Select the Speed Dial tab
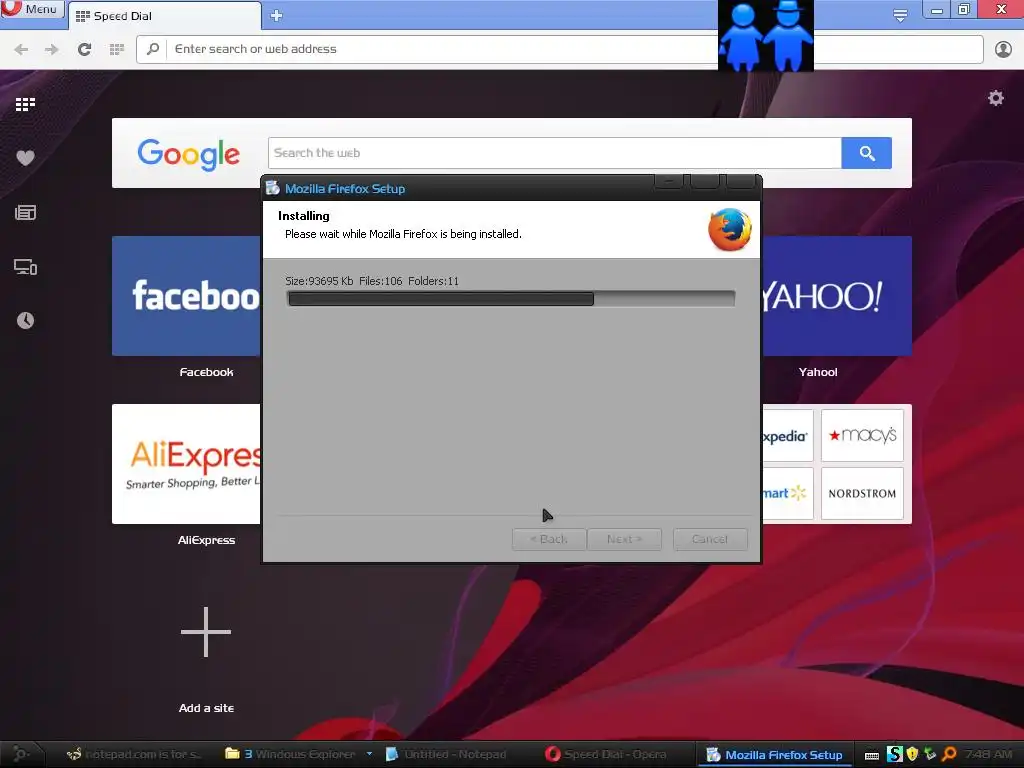 (x=165, y=16)
